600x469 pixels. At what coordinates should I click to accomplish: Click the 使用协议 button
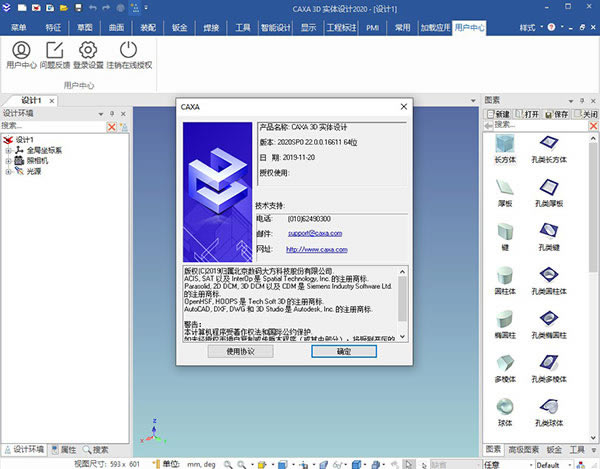point(242,352)
